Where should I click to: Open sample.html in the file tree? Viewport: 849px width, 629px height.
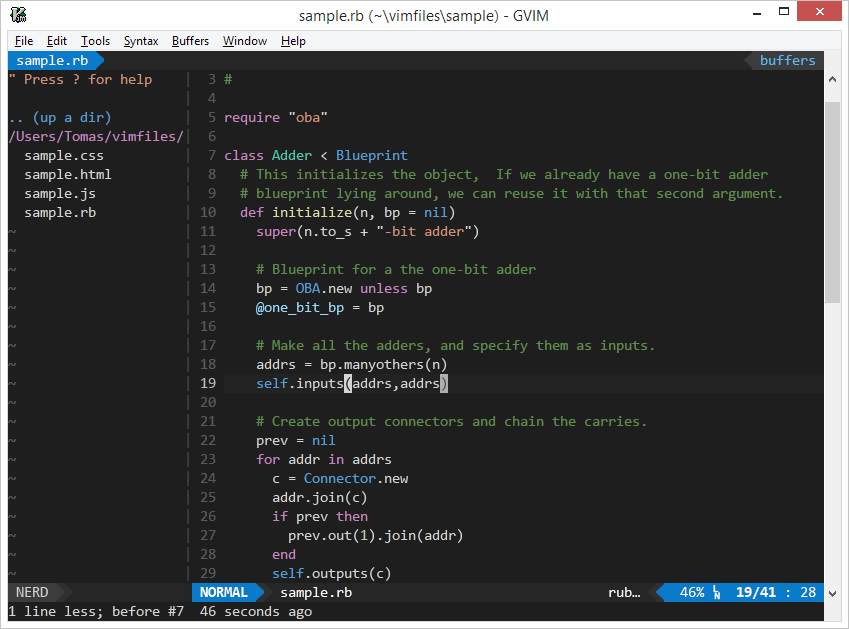tap(68, 174)
